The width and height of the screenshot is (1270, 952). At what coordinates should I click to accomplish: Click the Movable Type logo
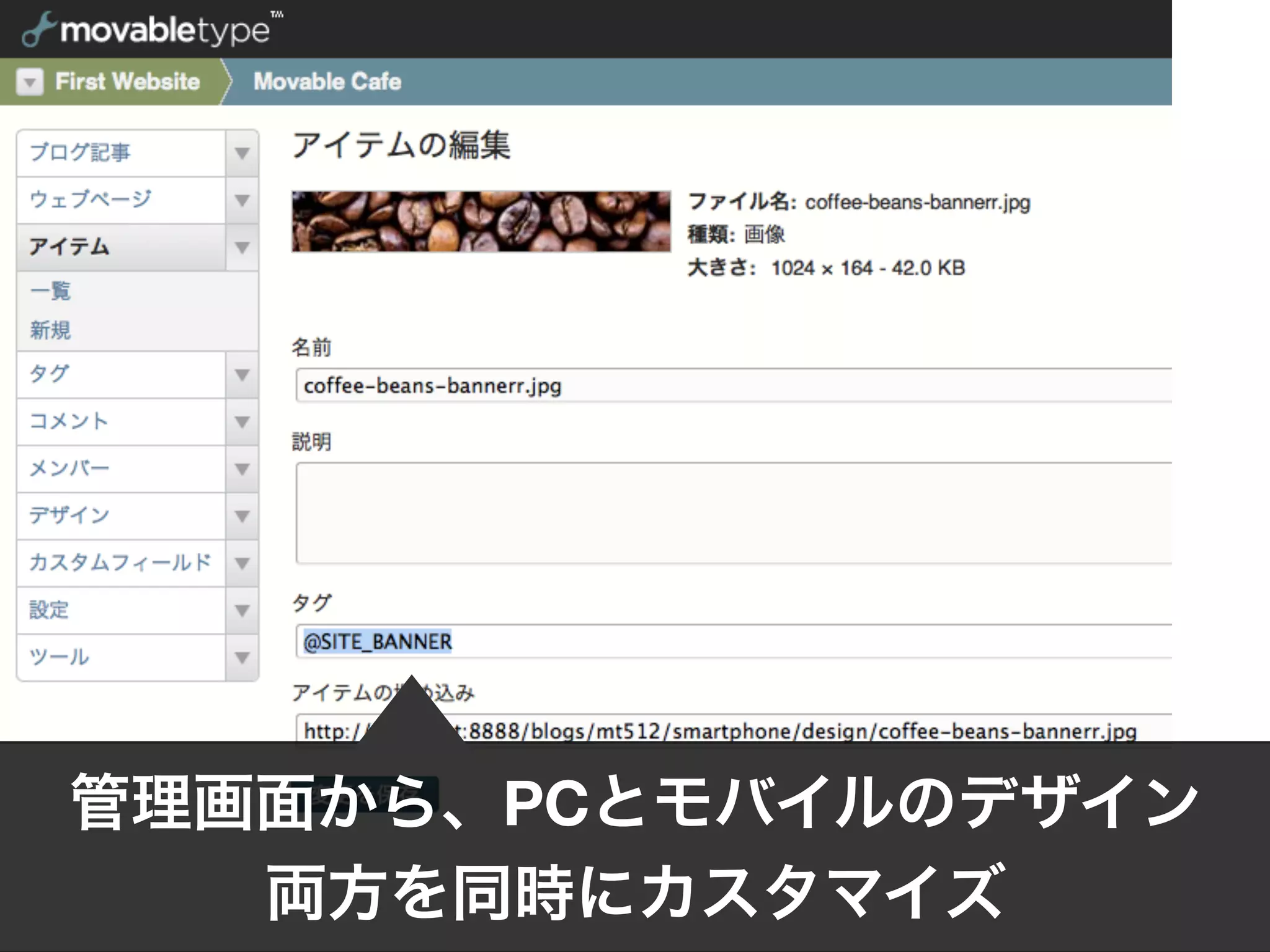point(152,29)
